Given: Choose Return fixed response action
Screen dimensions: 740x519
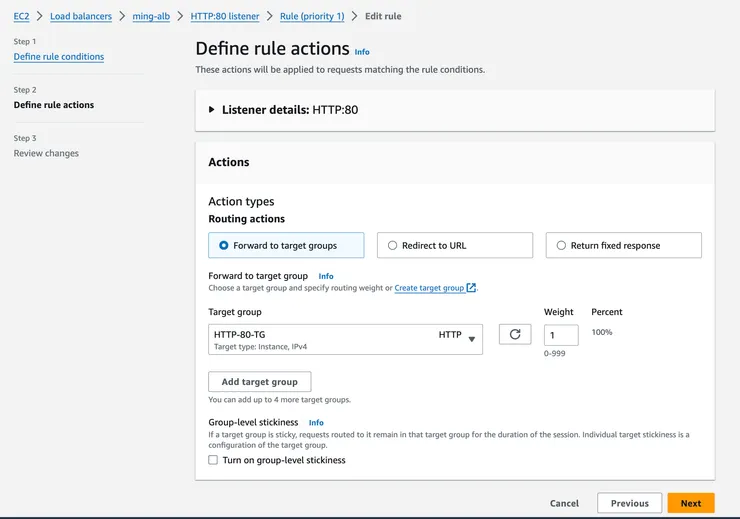Looking at the screenshot, I should (561, 245).
